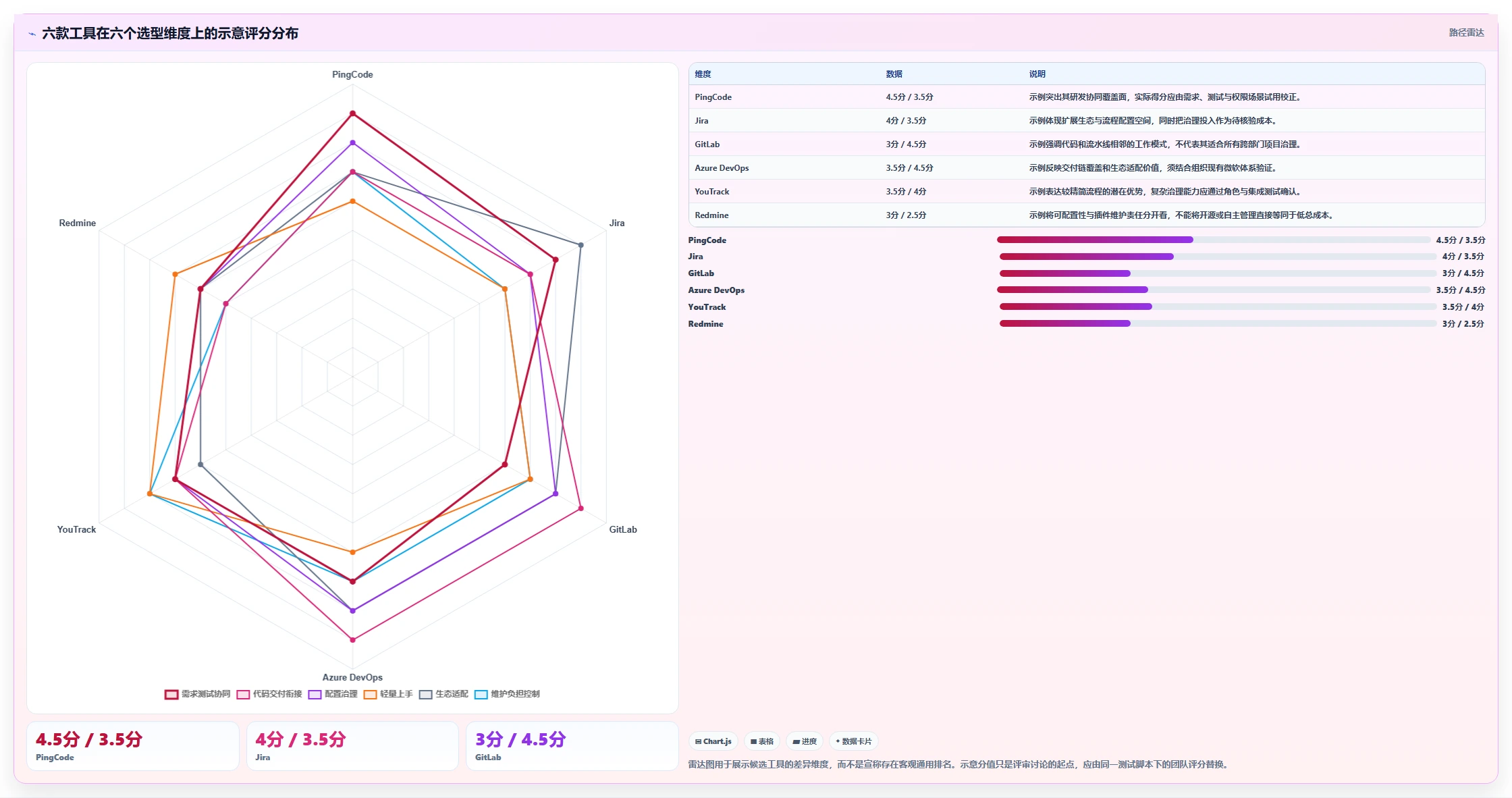Click the outermost pink point on GitLab axis
This screenshot has height=798, width=1512.
[x=580, y=508]
